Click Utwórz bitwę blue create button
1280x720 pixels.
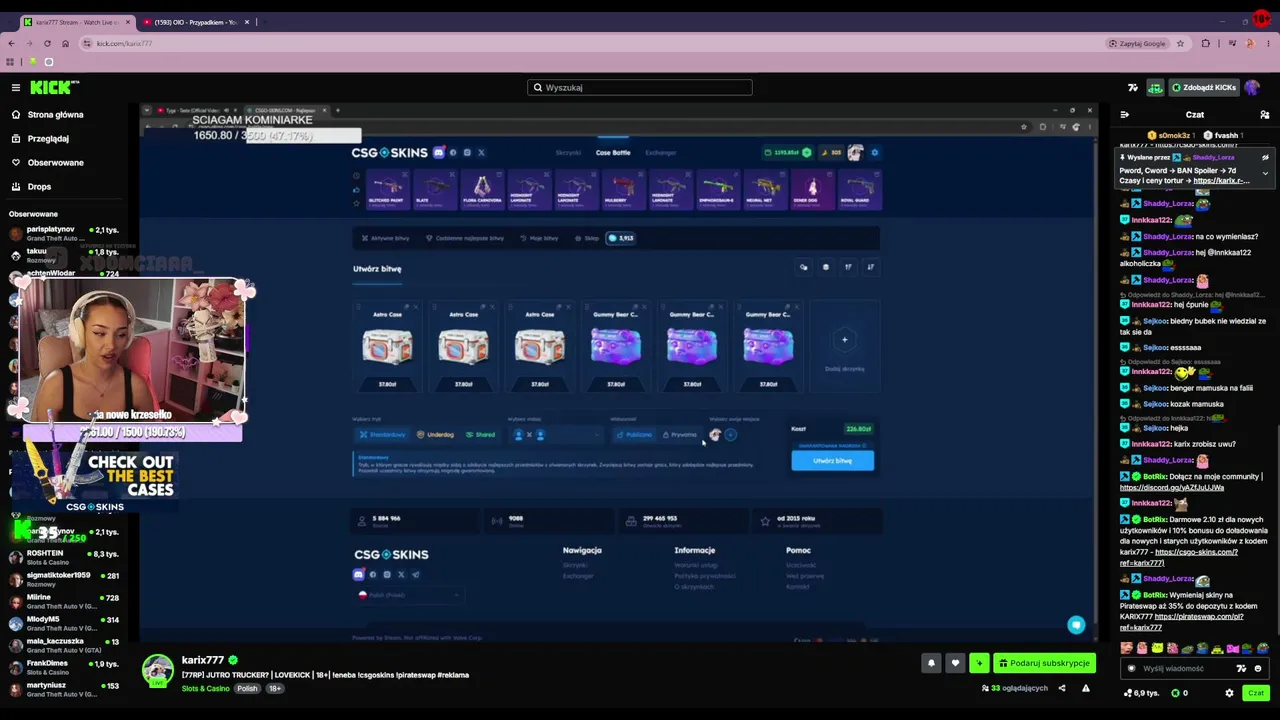pyautogui.click(x=832, y=461)
